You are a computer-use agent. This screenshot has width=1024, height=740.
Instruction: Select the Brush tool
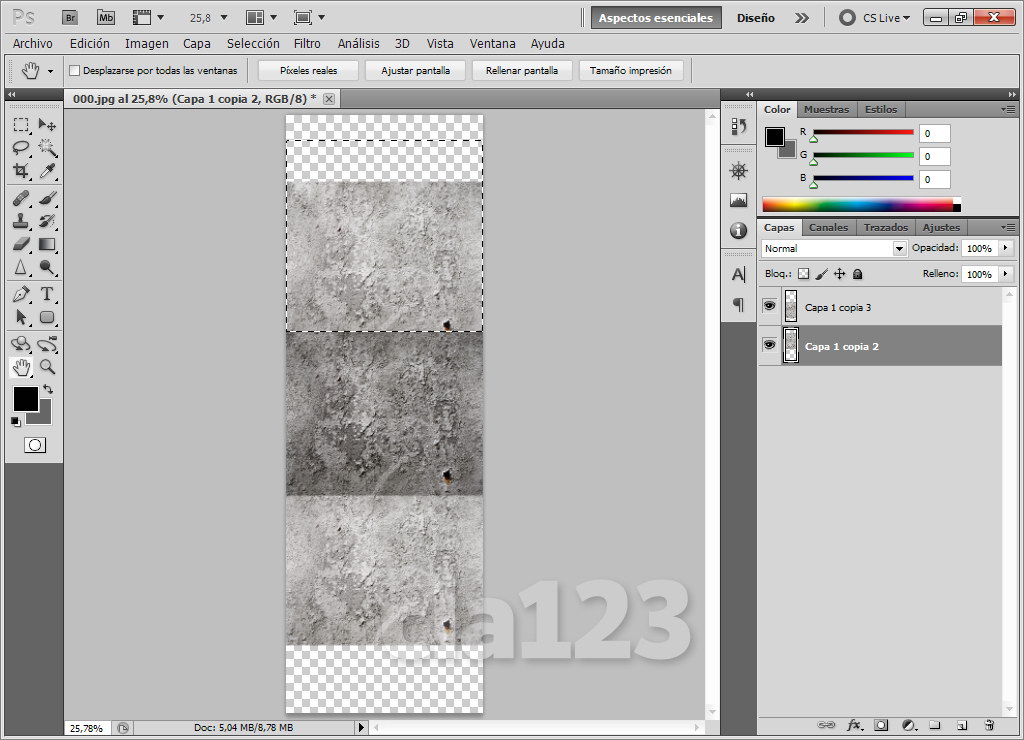pyautogui.click(x=47, y=198)
